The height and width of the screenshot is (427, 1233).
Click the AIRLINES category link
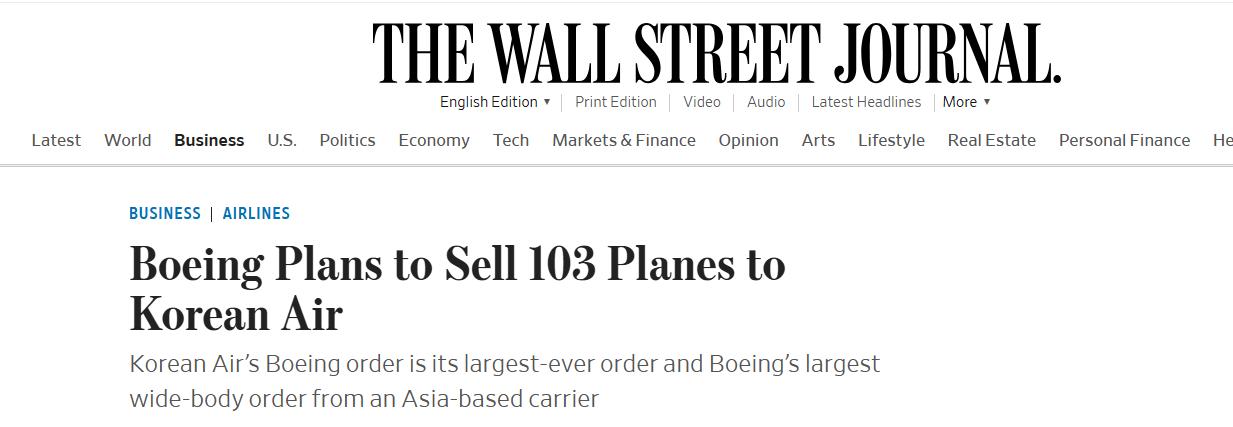[256, 213]
